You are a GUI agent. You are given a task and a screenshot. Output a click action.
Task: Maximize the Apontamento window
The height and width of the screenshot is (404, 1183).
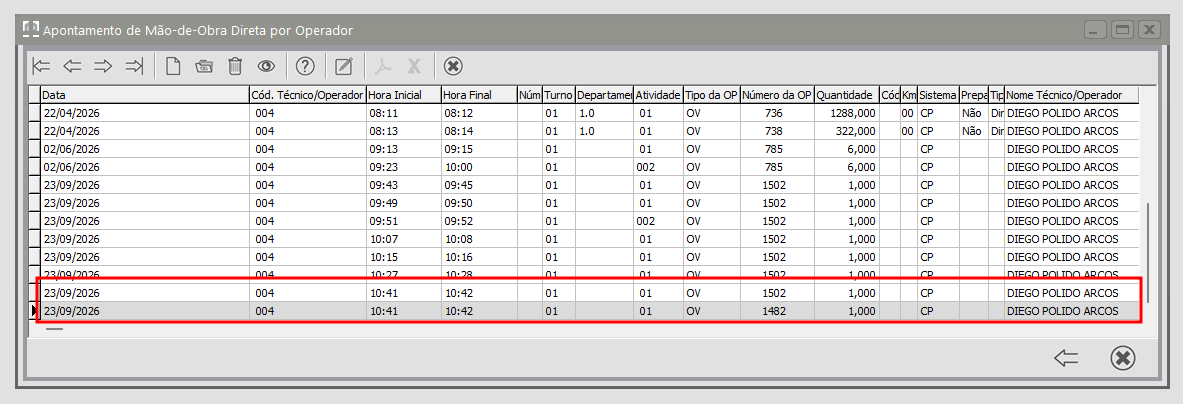[1122, 30]
